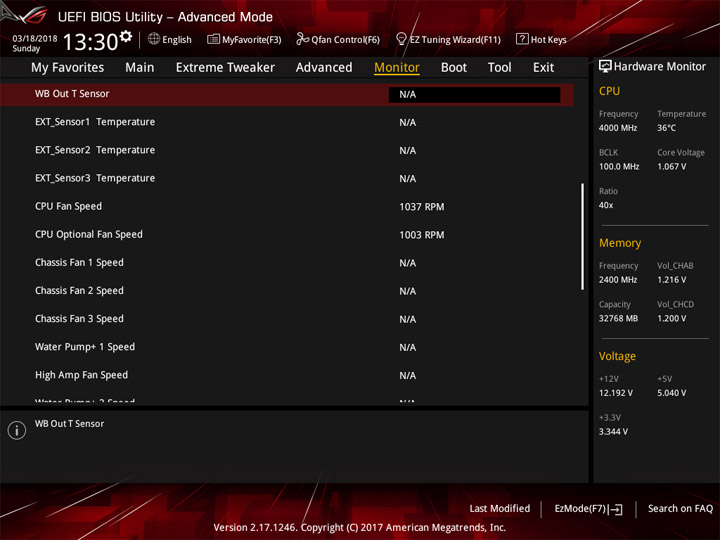Click the Hardware Monitor screen icon

605,67
